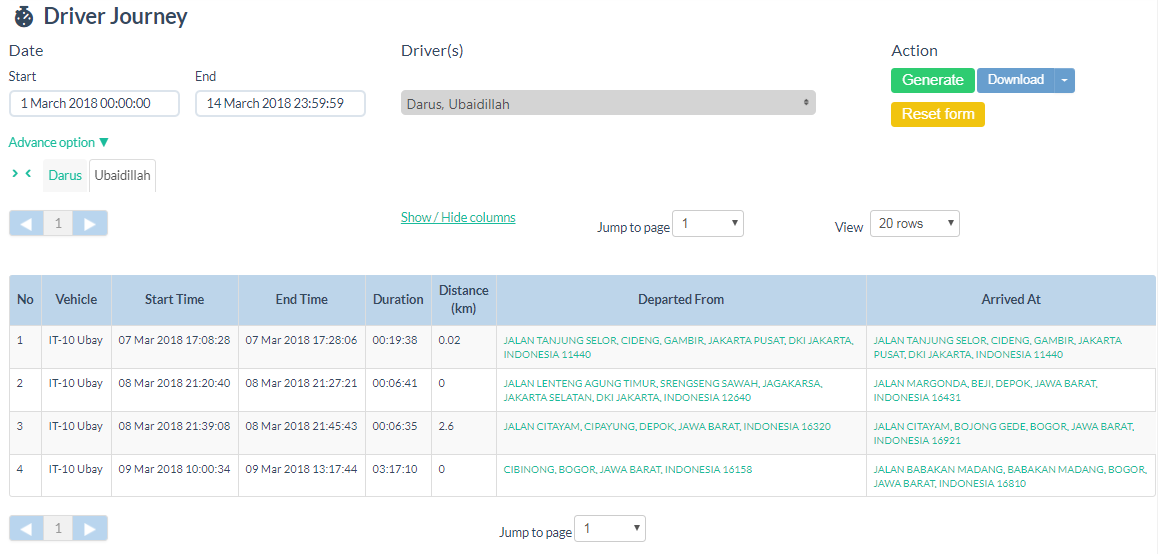Click the Show / Hide columns link
1158x554 pixels.
point(458,217)
